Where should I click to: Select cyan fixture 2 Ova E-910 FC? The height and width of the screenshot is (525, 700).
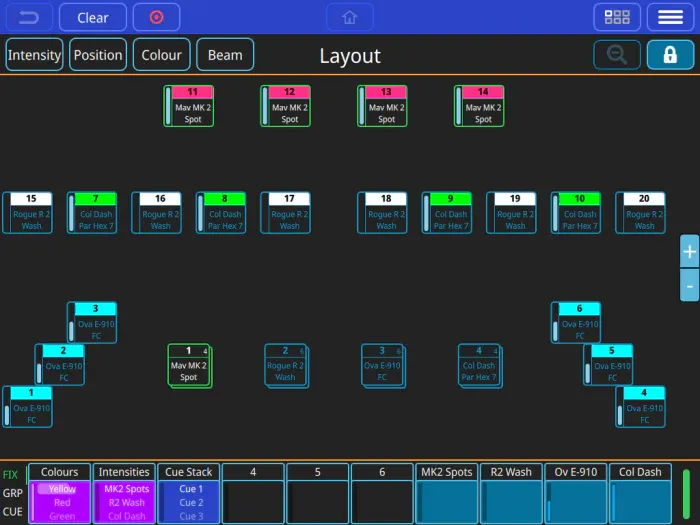[60, 365]
